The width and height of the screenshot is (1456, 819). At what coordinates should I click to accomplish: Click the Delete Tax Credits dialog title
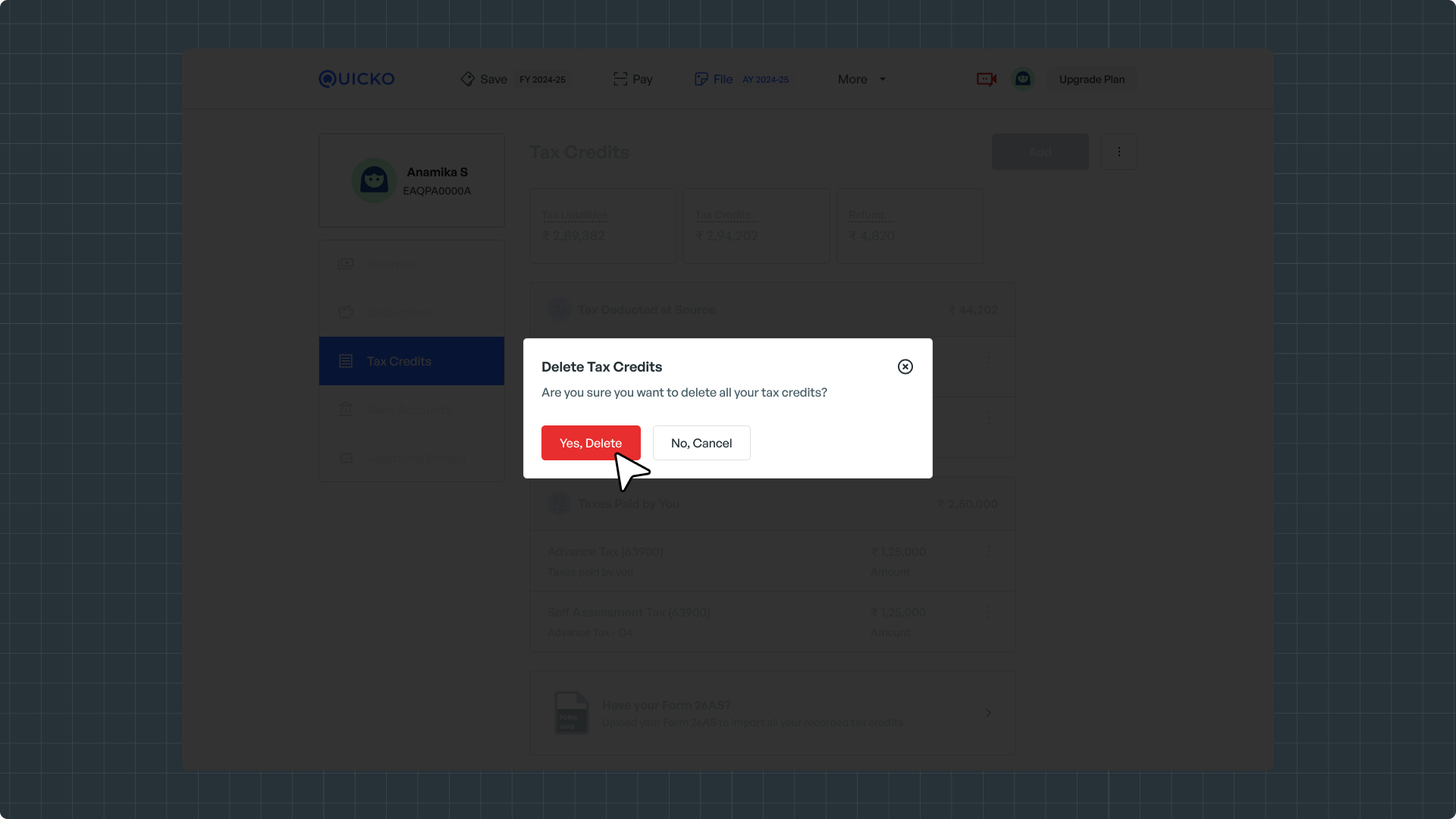coord(601,367)
